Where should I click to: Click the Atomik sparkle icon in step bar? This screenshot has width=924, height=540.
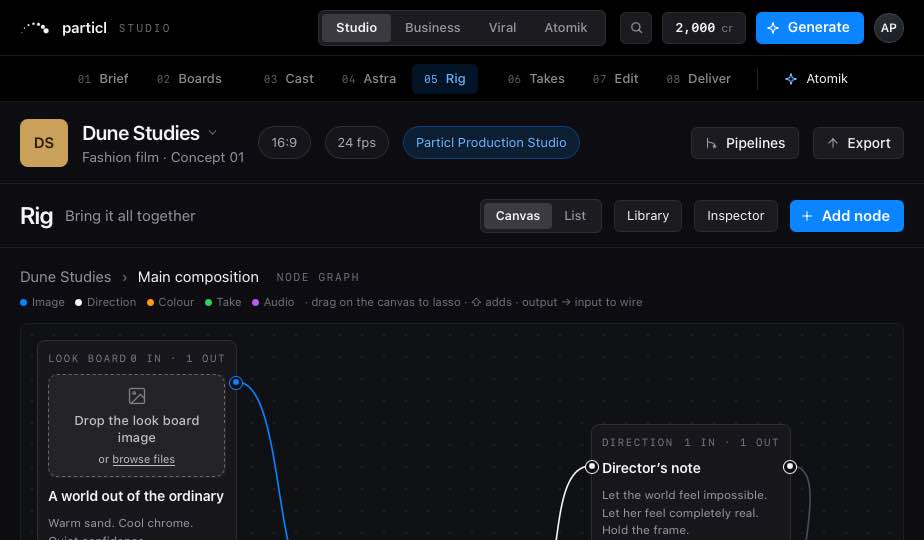pos(791,79)
